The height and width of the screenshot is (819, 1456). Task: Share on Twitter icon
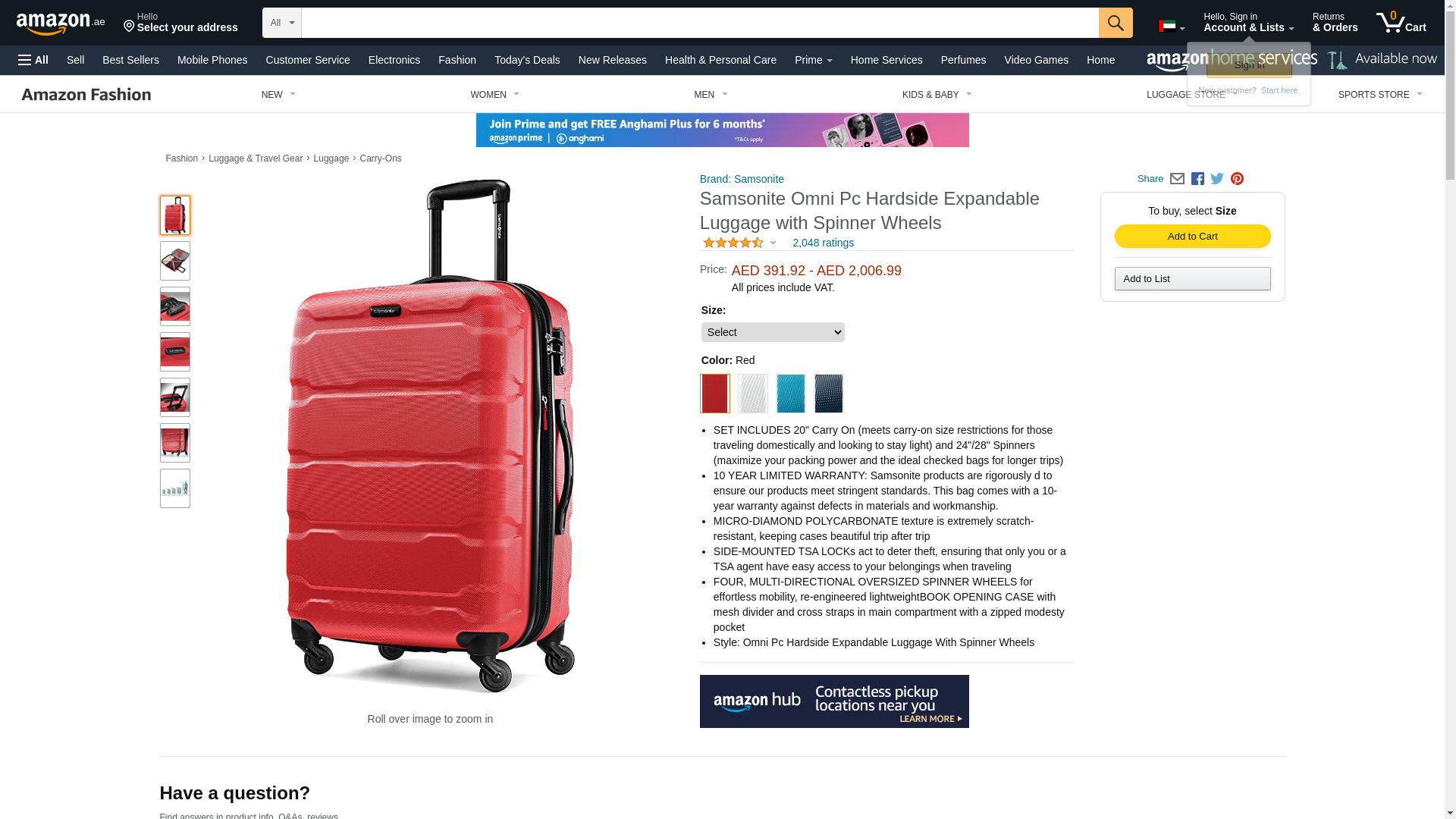[x=1217, y=179]
